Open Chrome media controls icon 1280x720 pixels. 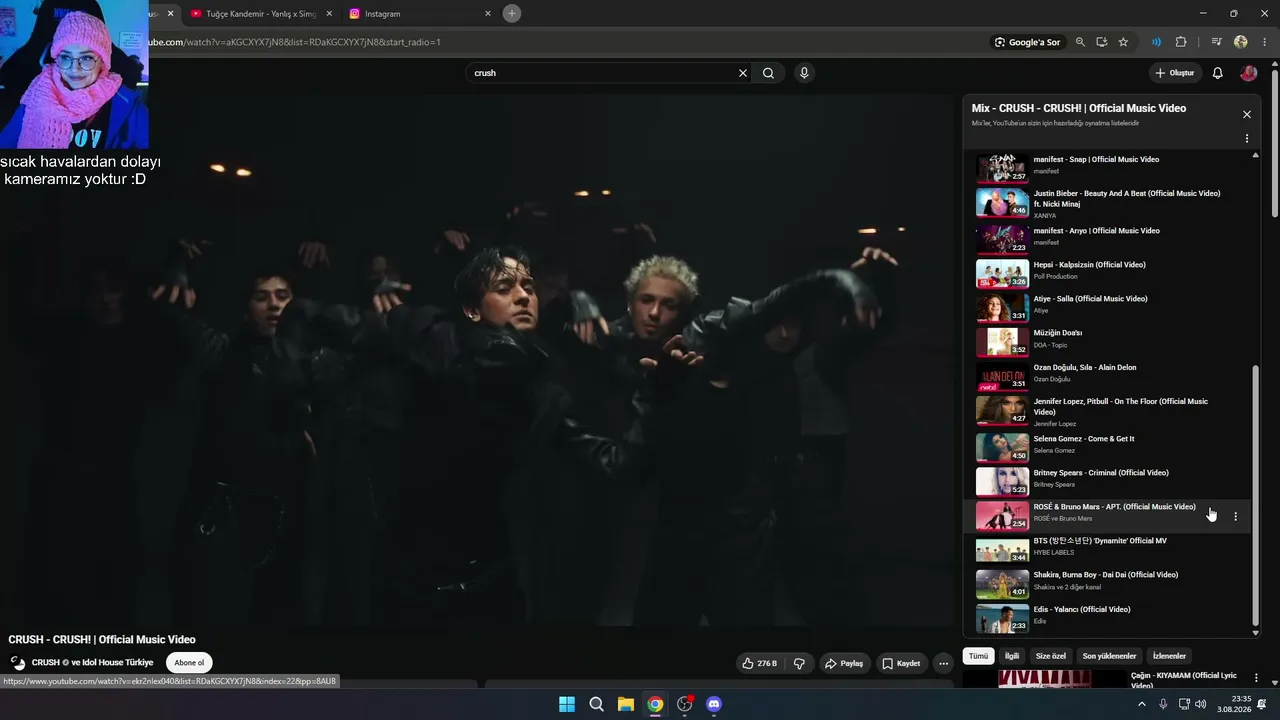pos(1216,42)
